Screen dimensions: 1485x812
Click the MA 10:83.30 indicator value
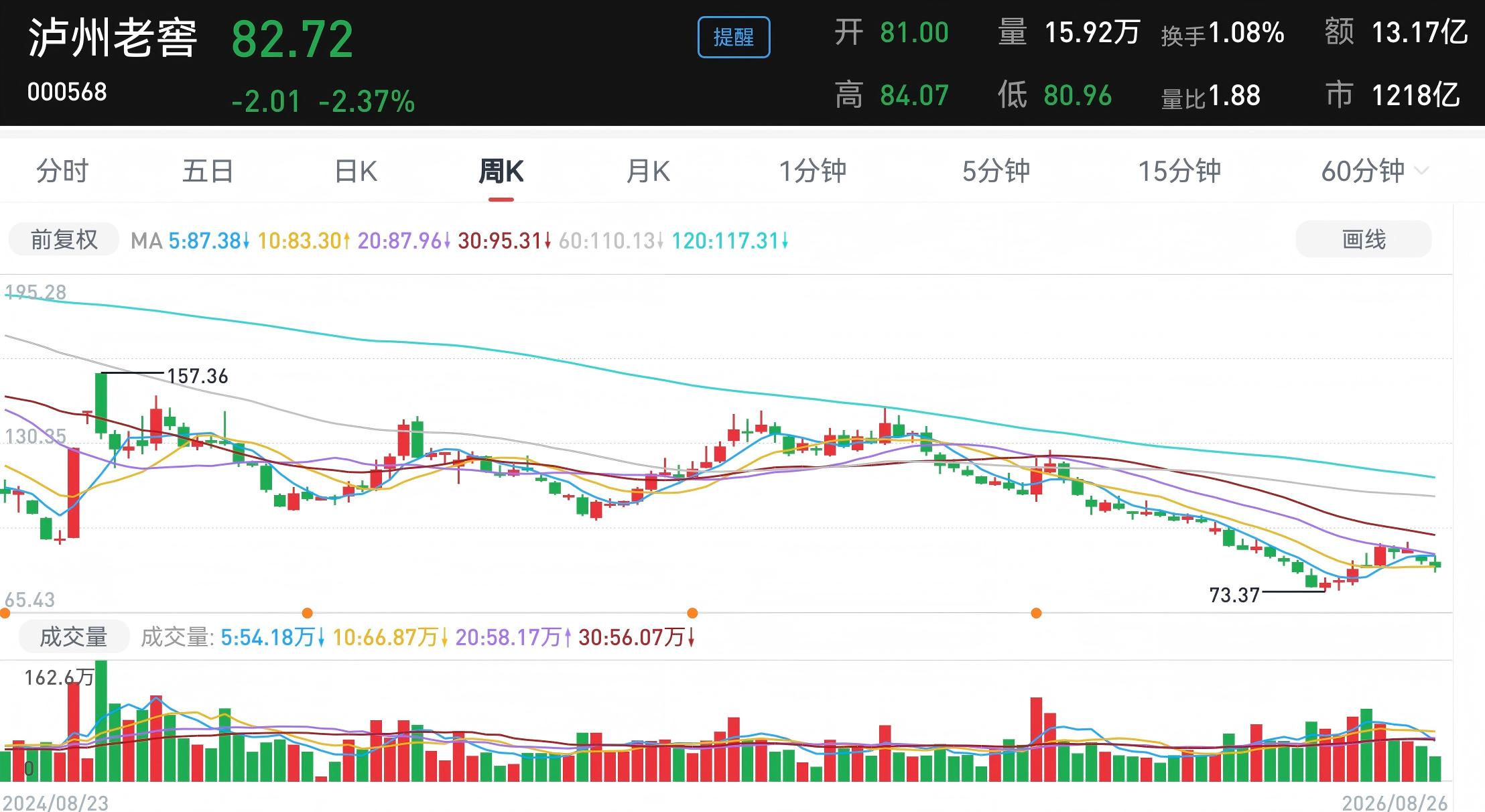pos(304,241)
